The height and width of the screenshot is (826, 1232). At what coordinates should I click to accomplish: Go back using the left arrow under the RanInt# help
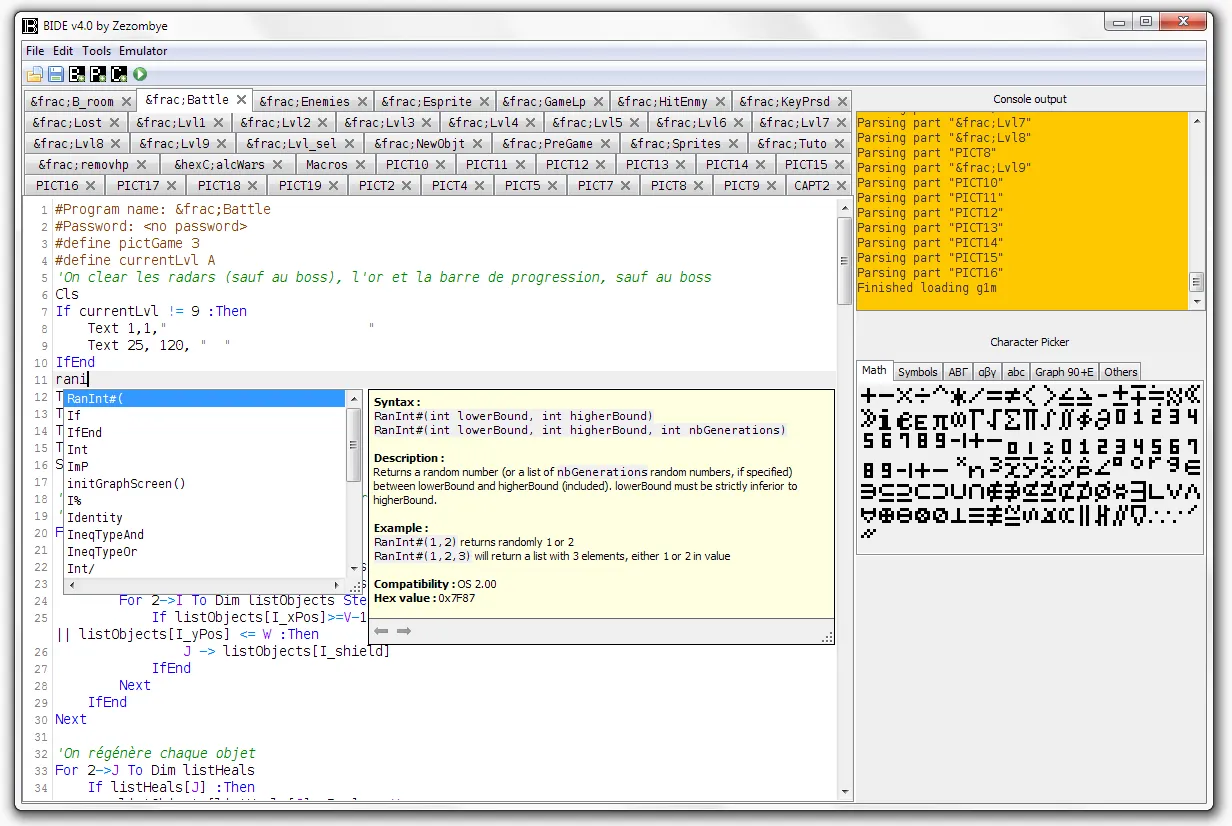coord(381,630)
